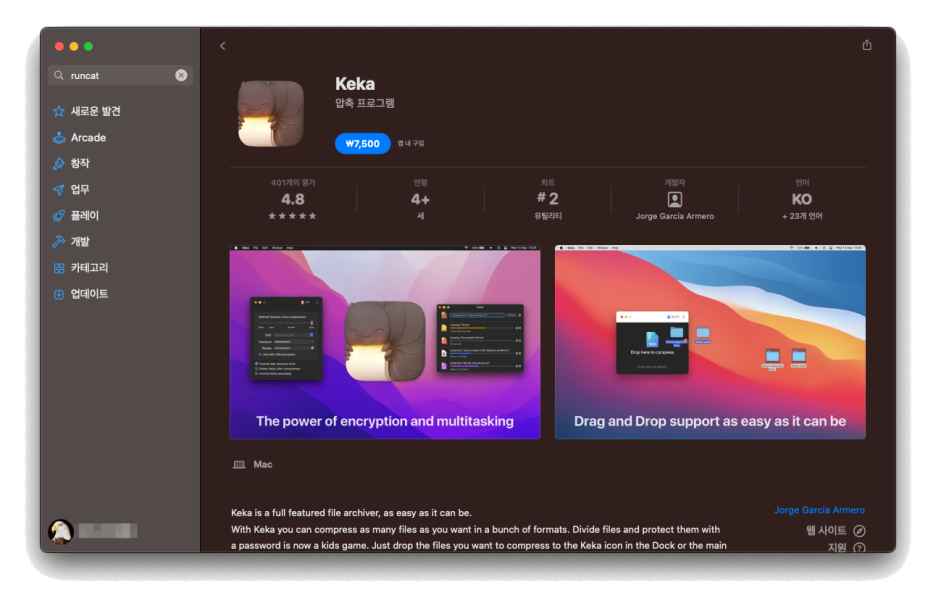This screenshot has width=936, height=606.
Task: Open the blue Jorge Garcia Armero link
Action: [819, 510]
